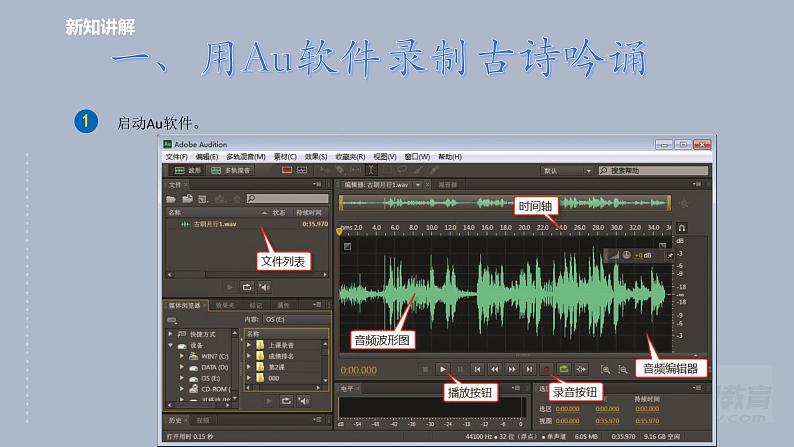Open the 内容 OS (E:) path dropdown
This screenshot has height=447, width=794.
click(297, 319)
